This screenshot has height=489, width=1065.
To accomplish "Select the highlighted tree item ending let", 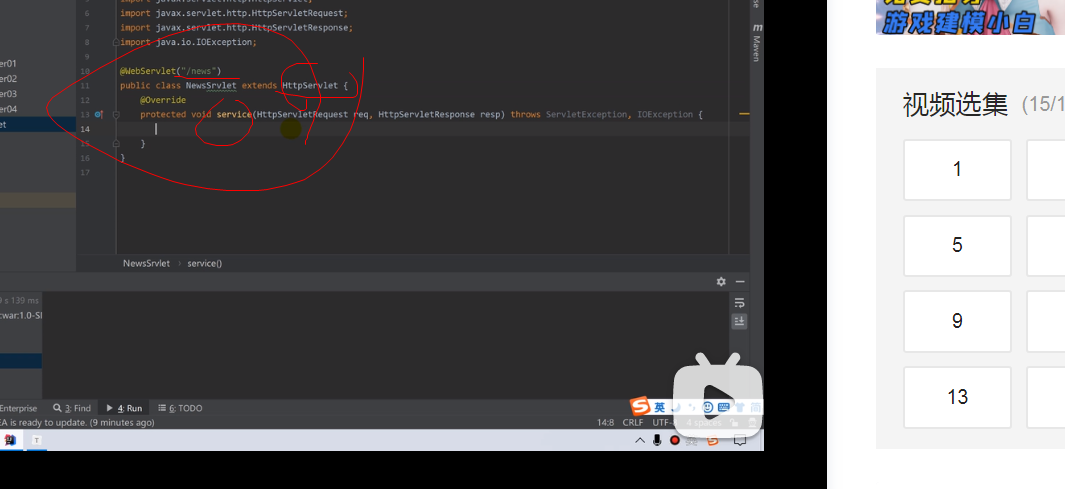I will 37,124.
